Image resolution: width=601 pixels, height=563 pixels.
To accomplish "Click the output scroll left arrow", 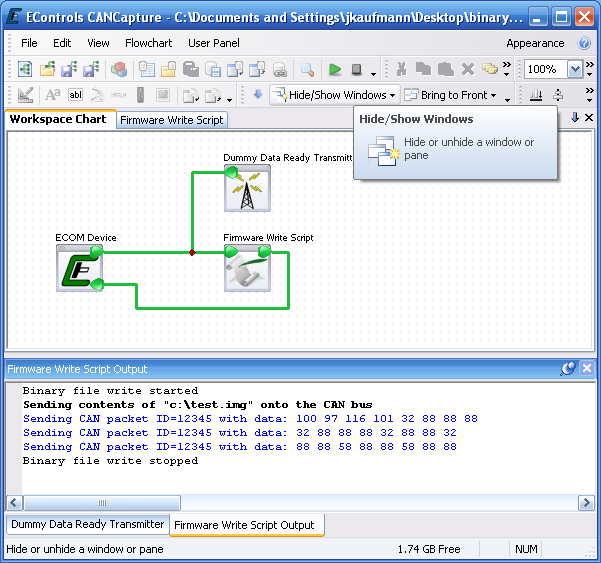I will pyautogui.click(x=15, y=503).
